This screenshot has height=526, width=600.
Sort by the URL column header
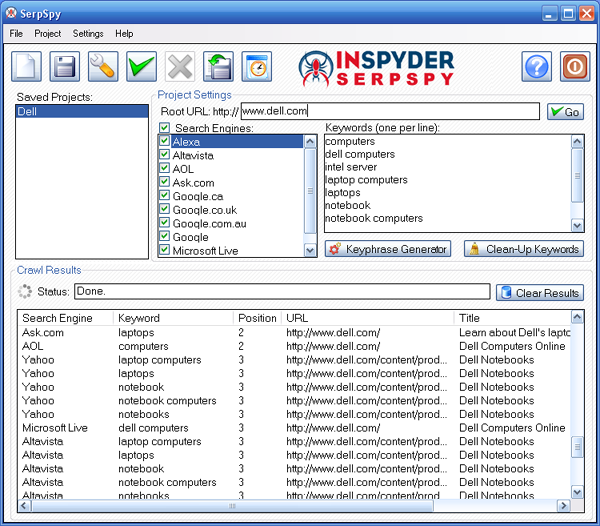(x=367, y=318)
